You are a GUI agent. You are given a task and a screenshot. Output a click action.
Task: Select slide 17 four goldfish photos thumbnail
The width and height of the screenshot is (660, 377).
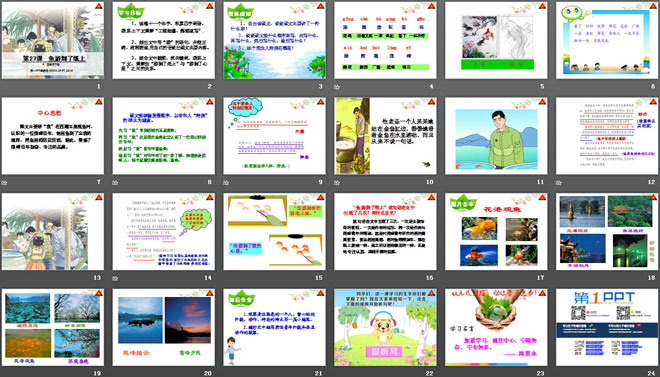pos(496,232)
